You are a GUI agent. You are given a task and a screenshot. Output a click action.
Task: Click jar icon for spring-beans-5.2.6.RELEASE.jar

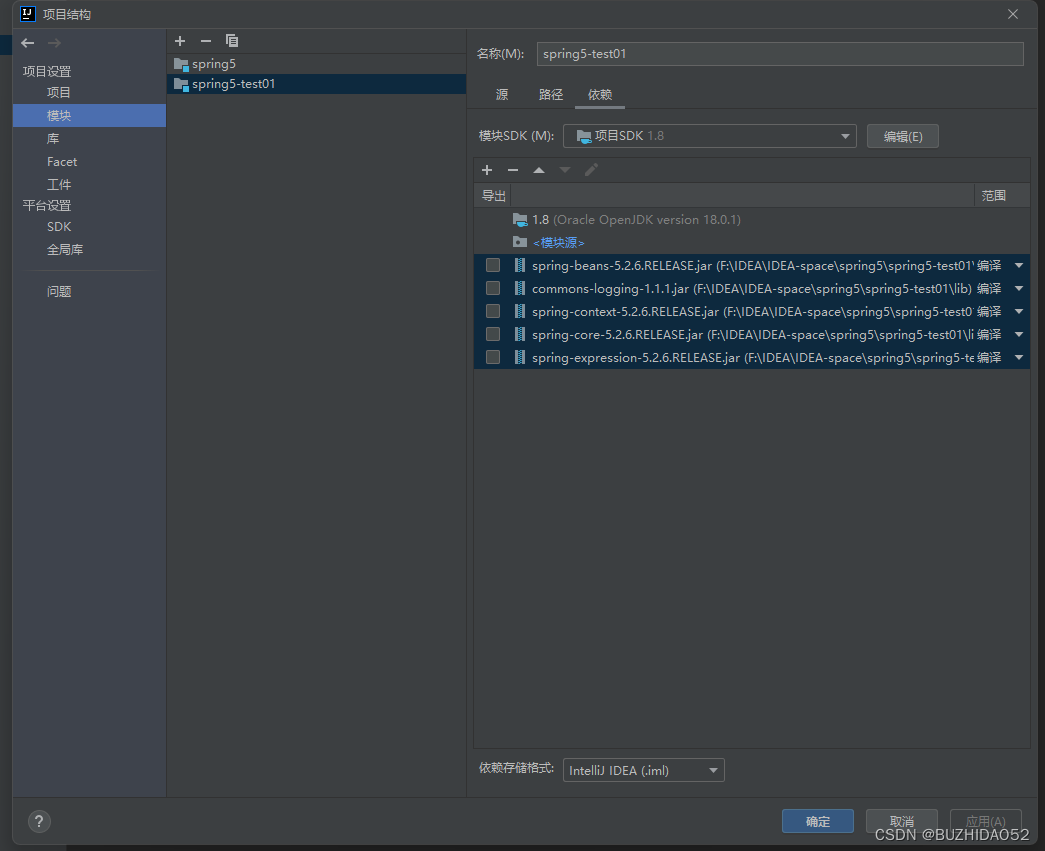pos(520,265)
